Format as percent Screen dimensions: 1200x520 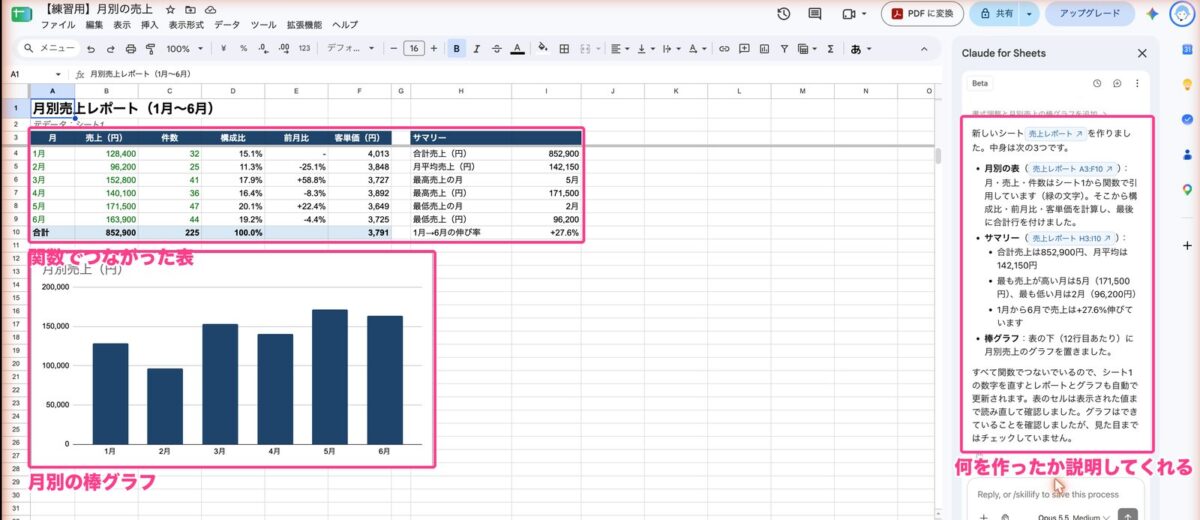(x=242, y=48)
